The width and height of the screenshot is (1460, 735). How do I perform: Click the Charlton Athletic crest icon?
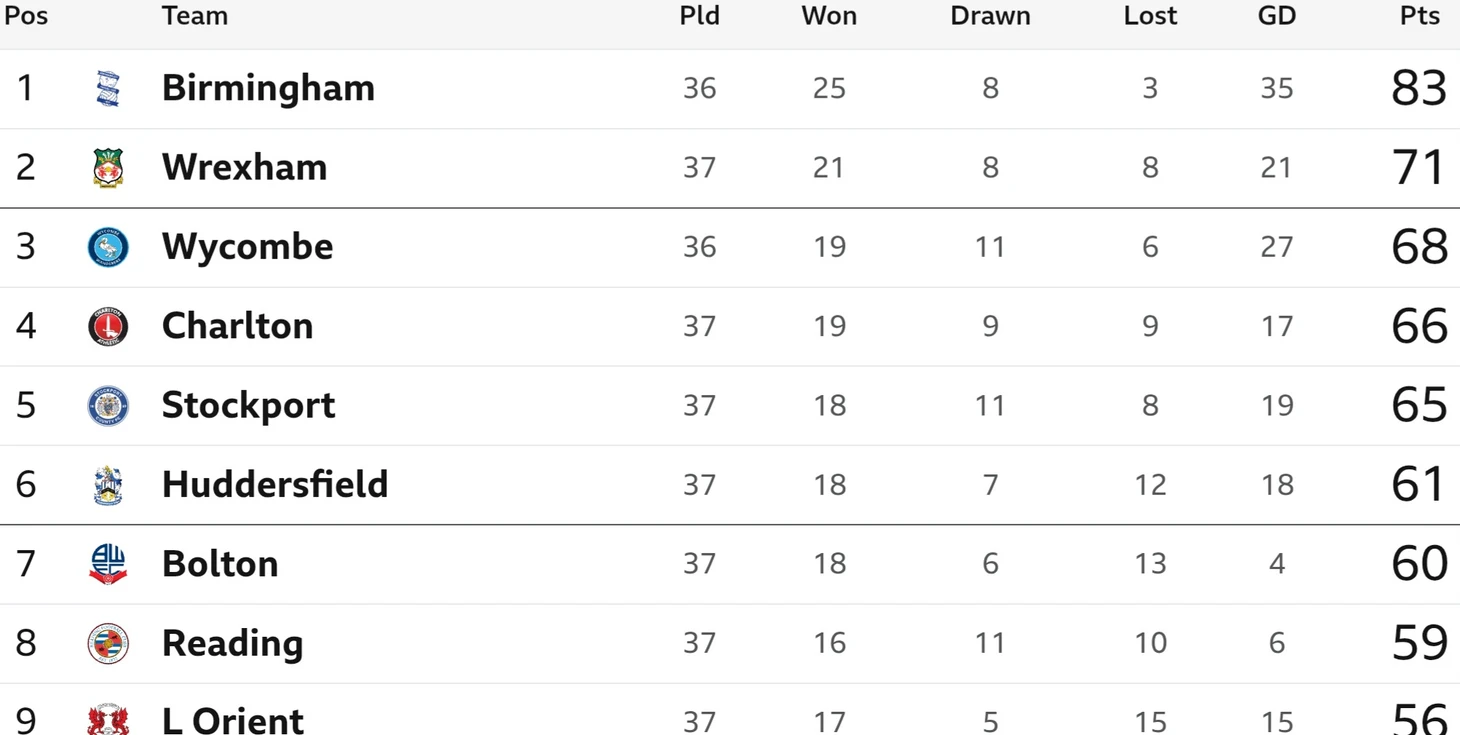click(x=108, y=326)
